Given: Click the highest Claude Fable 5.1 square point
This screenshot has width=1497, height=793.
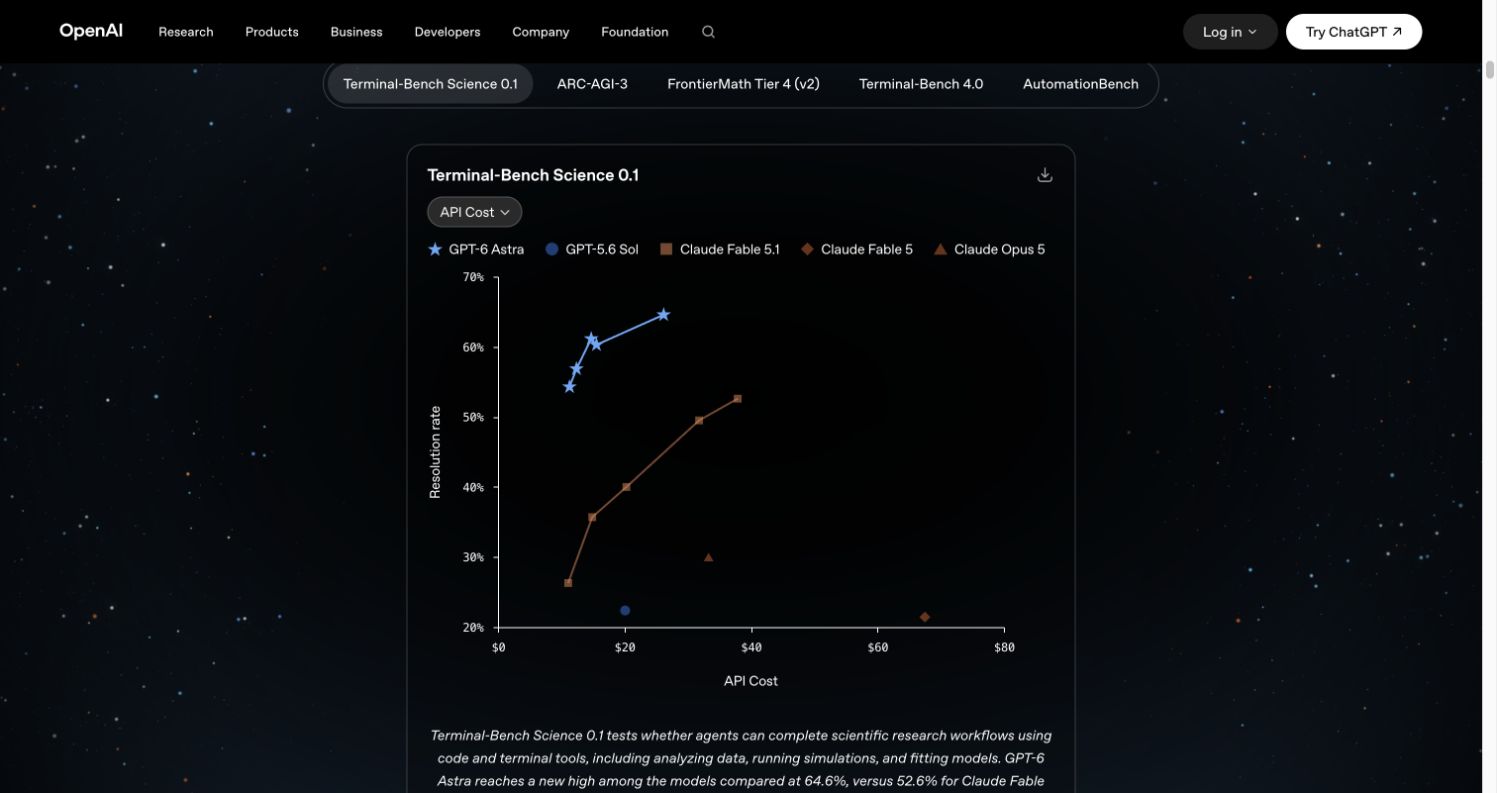Looking at the screenshot, I should 737,399.
